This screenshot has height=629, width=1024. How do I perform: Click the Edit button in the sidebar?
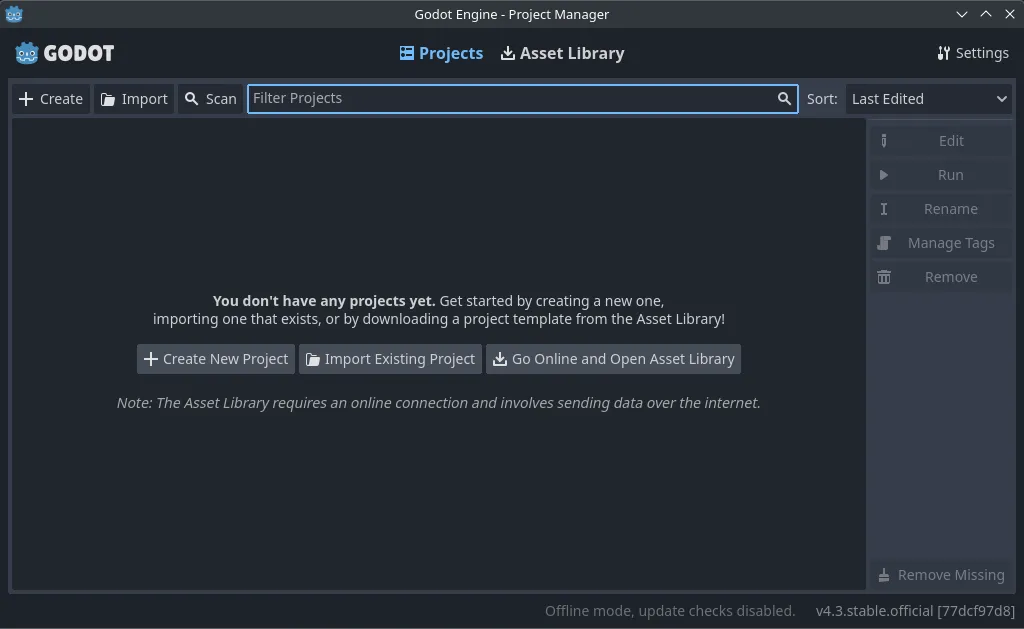(x=940, y=141)
